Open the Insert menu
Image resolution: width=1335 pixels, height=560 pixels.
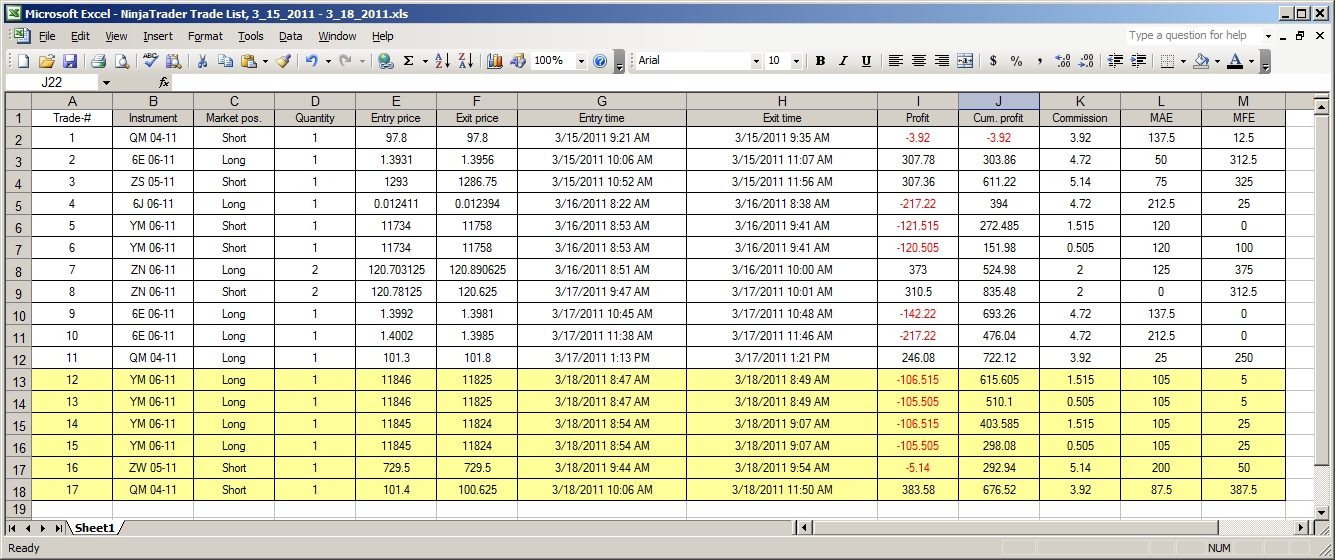pos(157,36)
